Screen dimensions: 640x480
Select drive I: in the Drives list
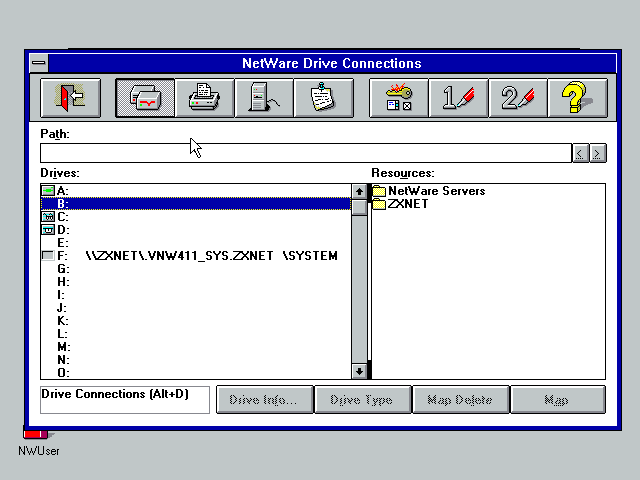click(196, 295)
